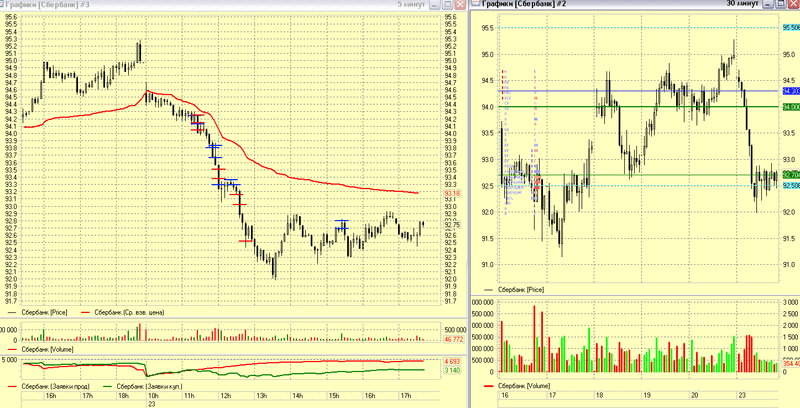Viewport: 800px width, 408px height.
Task: Click the green 3 140 buy orders value
Action: click(x=453, y=370)
